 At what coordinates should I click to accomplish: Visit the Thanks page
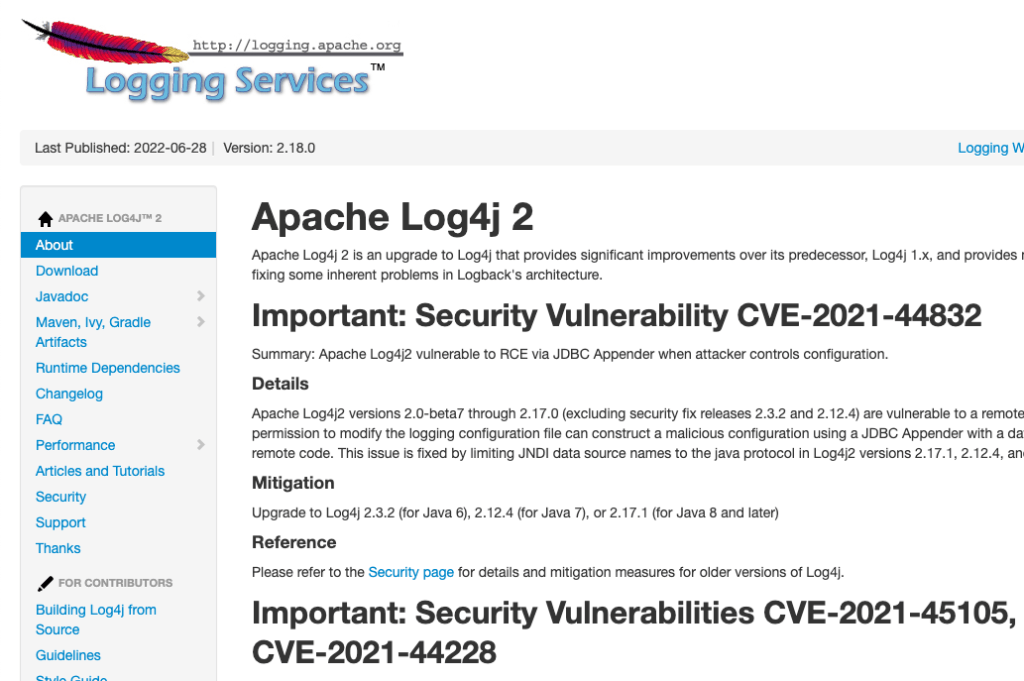58,549
